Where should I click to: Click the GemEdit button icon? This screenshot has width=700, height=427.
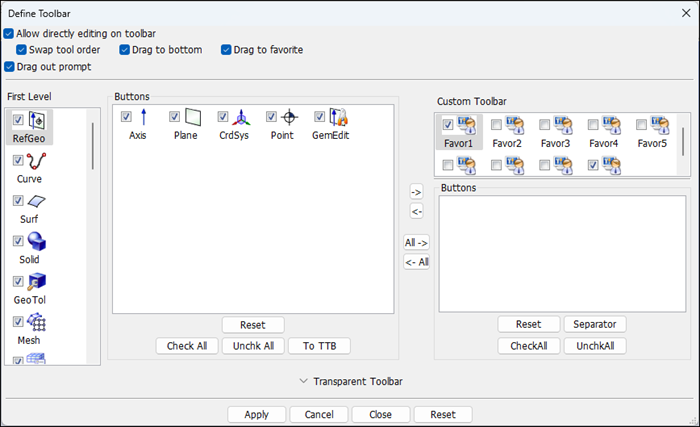point(337,118)
